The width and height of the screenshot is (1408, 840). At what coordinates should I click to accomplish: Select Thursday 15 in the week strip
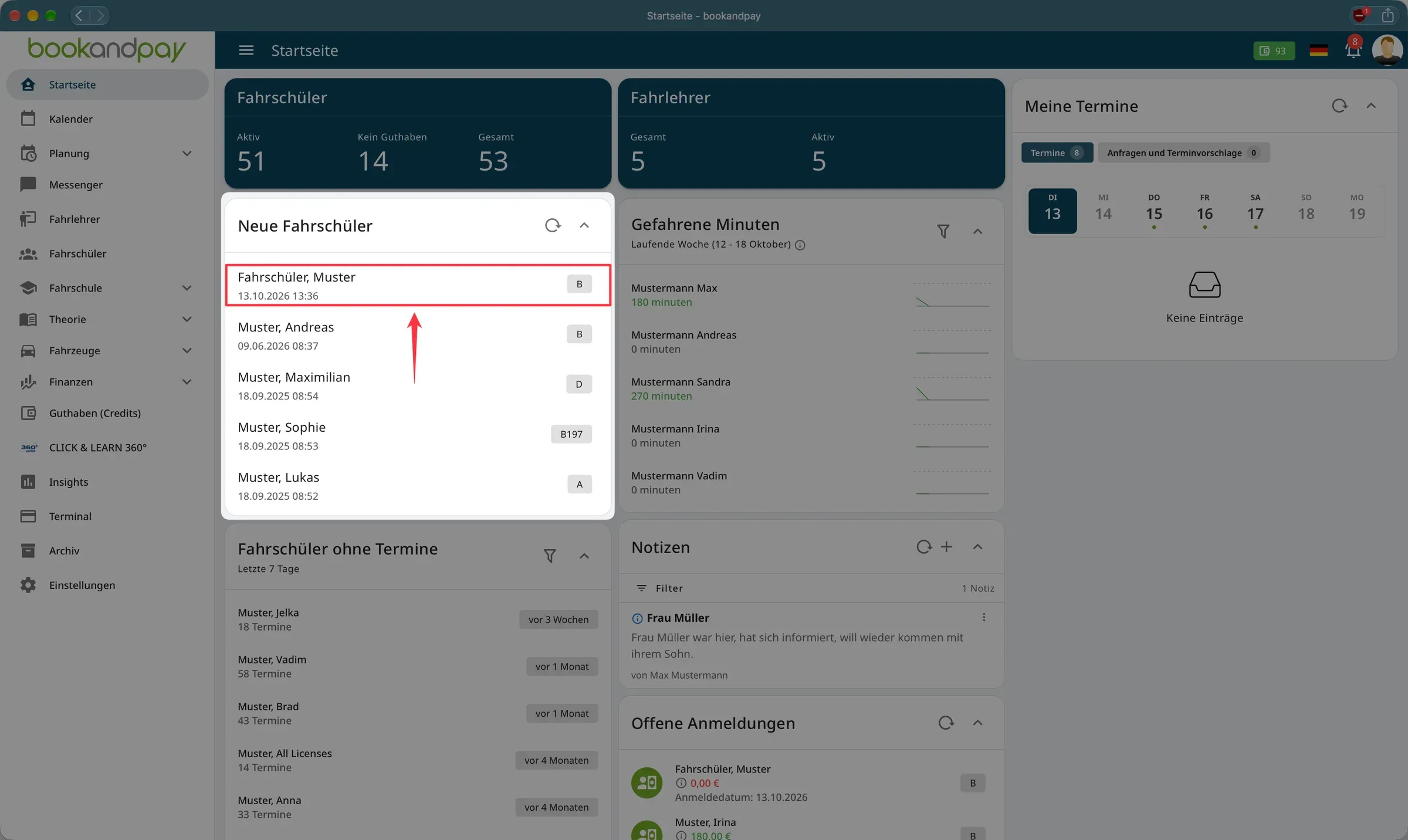pyautogui.click(x=1153, y=211)
